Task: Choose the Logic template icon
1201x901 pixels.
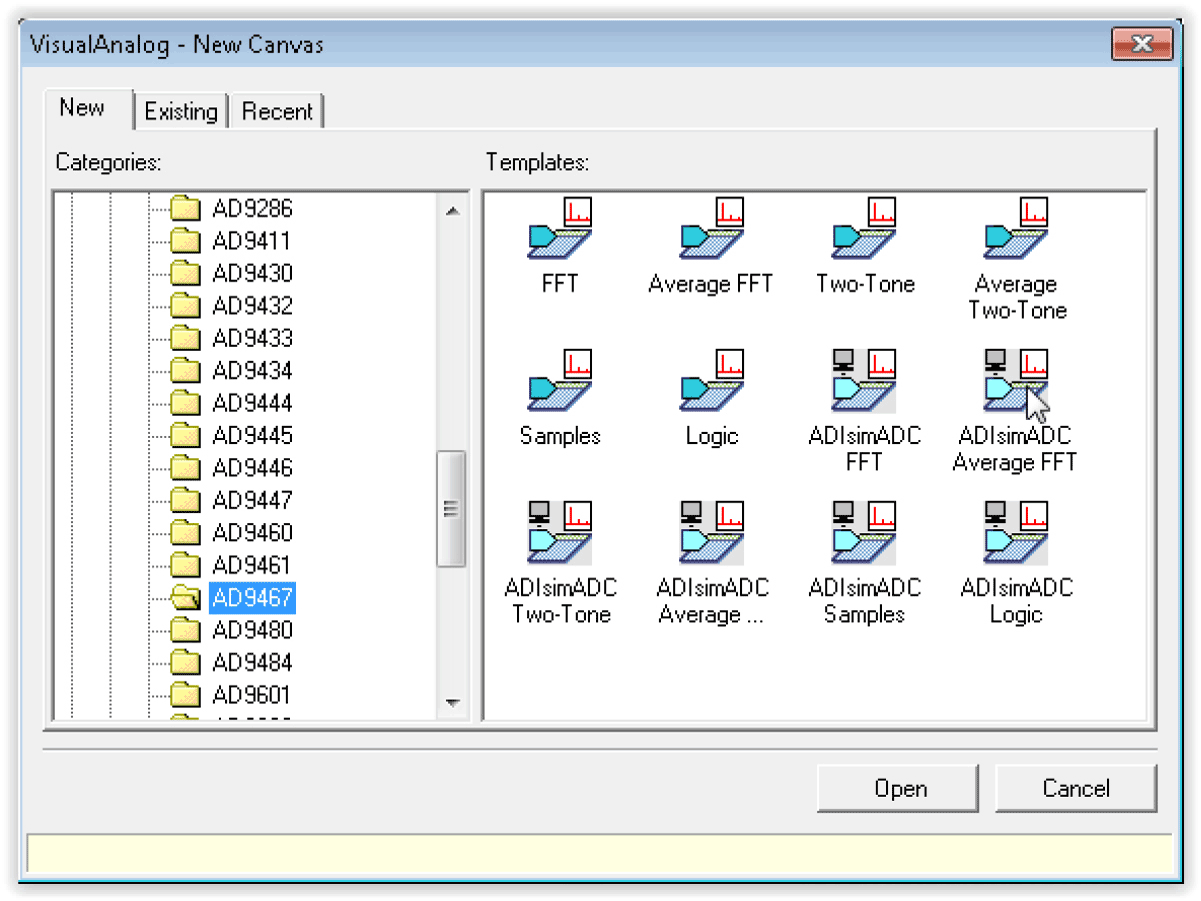Action: pyautogui.click(x=712, y=381)
